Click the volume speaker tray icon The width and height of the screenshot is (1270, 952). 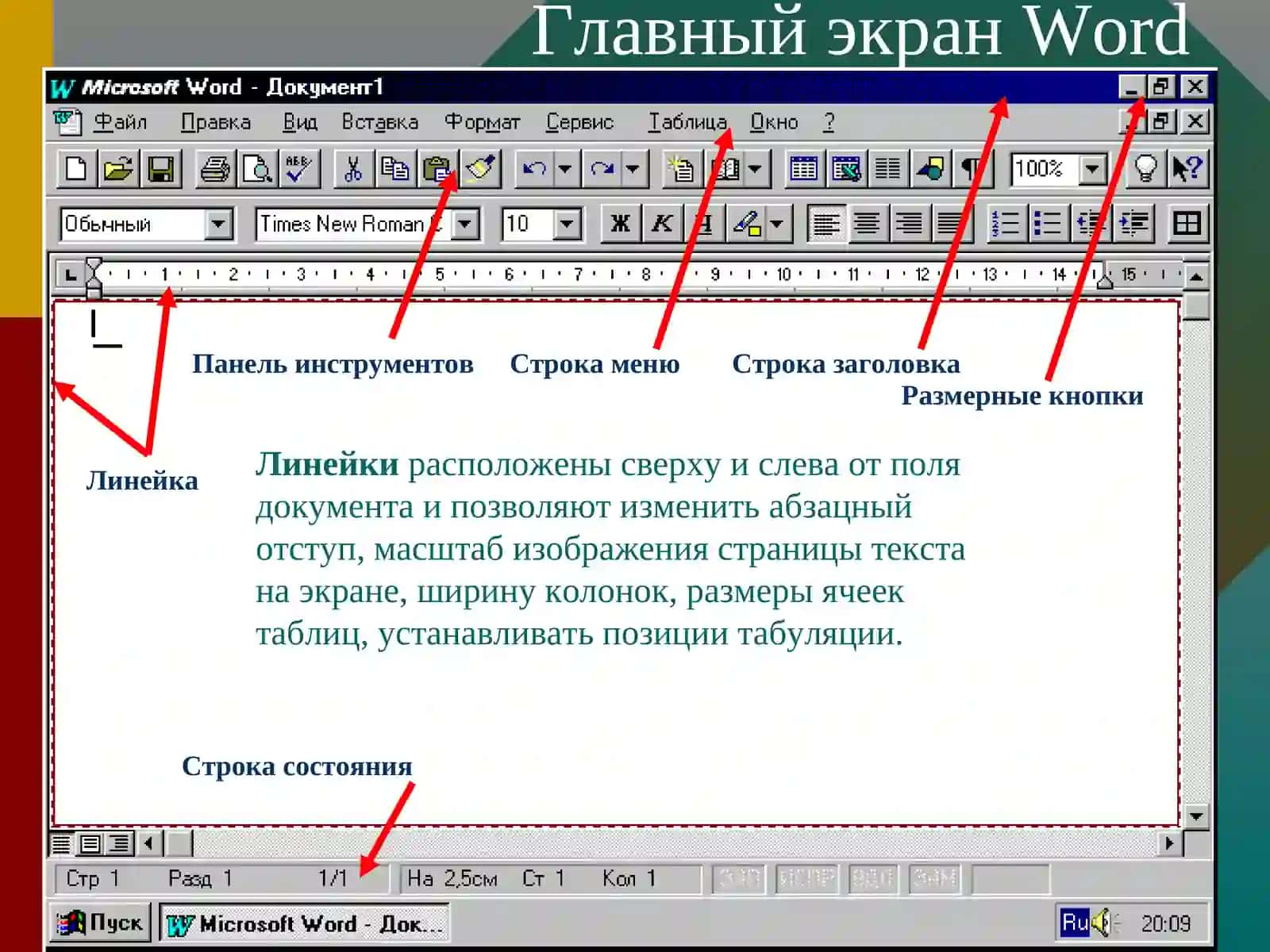pos(1103,923)
